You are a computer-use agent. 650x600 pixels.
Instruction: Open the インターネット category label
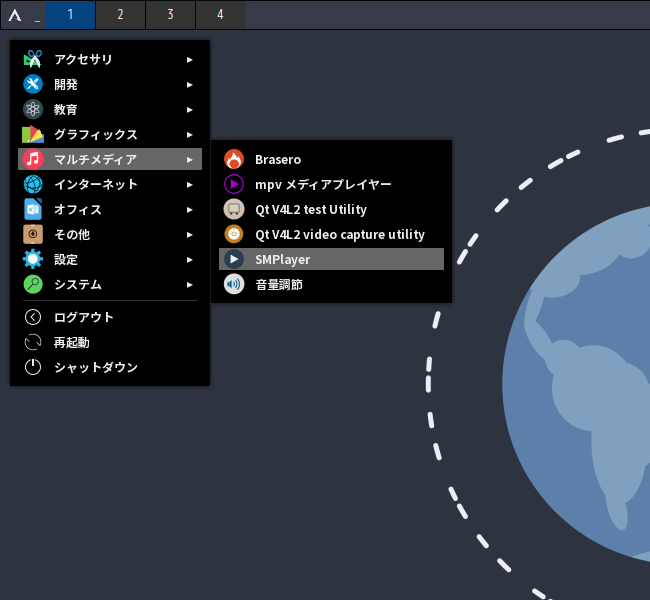[96, 184]
